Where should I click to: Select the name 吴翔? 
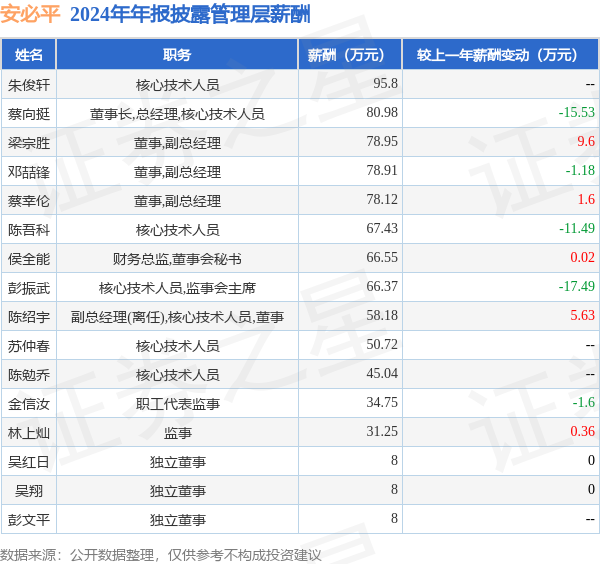pyautogui.click(x=29, y=491)
